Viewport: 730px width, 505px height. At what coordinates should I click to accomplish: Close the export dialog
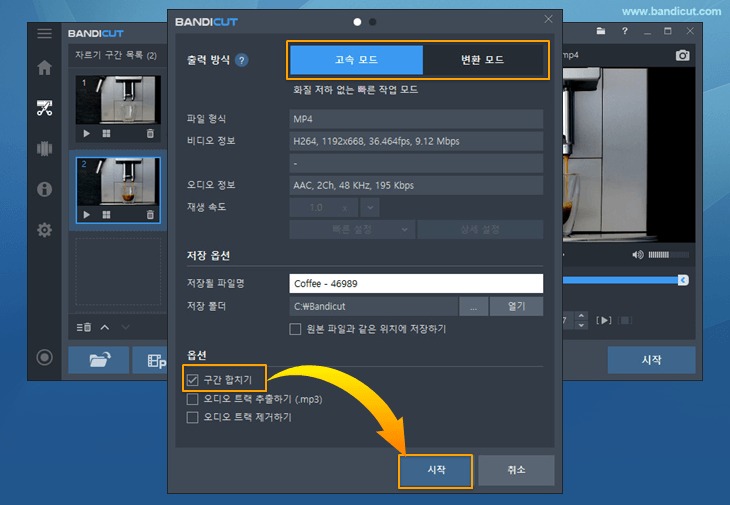(x=548, y=19)
